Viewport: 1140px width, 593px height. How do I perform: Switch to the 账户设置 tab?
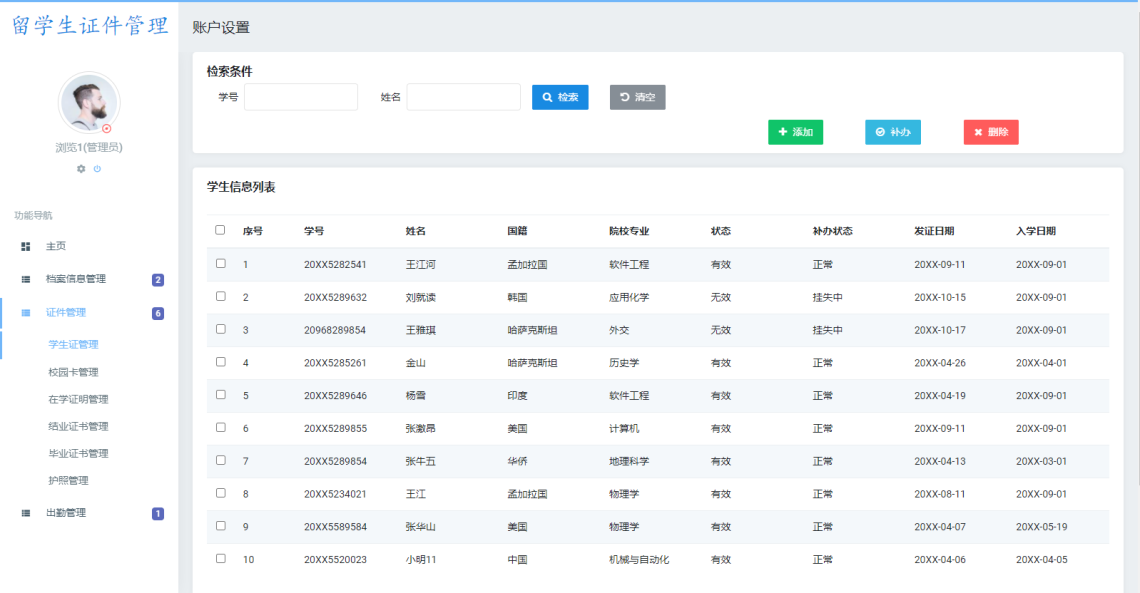tap(220, 27)
